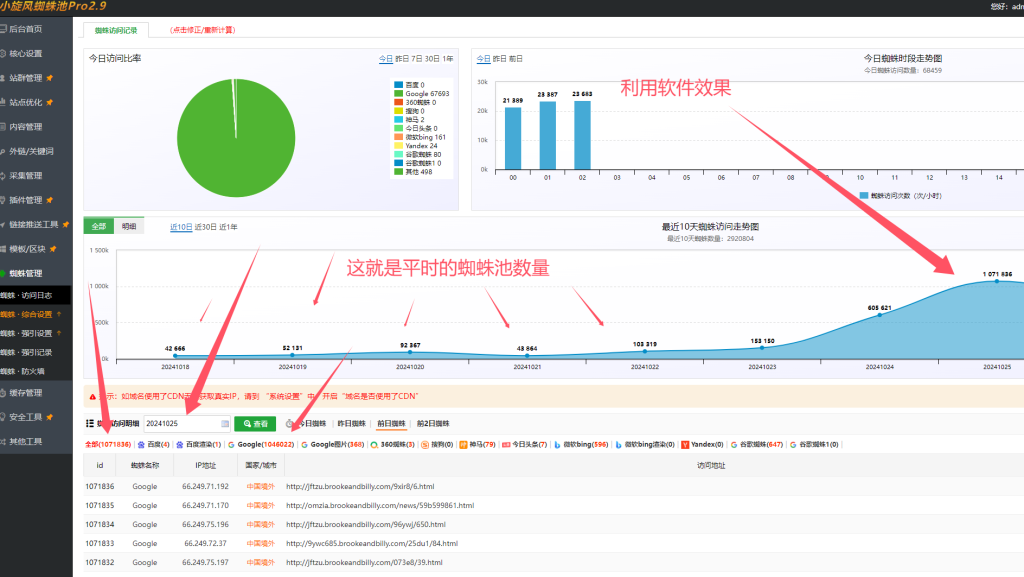Click IP address 66.249.71.170
The height and width of the screenshot is (577, 1024).
point(205,505)
